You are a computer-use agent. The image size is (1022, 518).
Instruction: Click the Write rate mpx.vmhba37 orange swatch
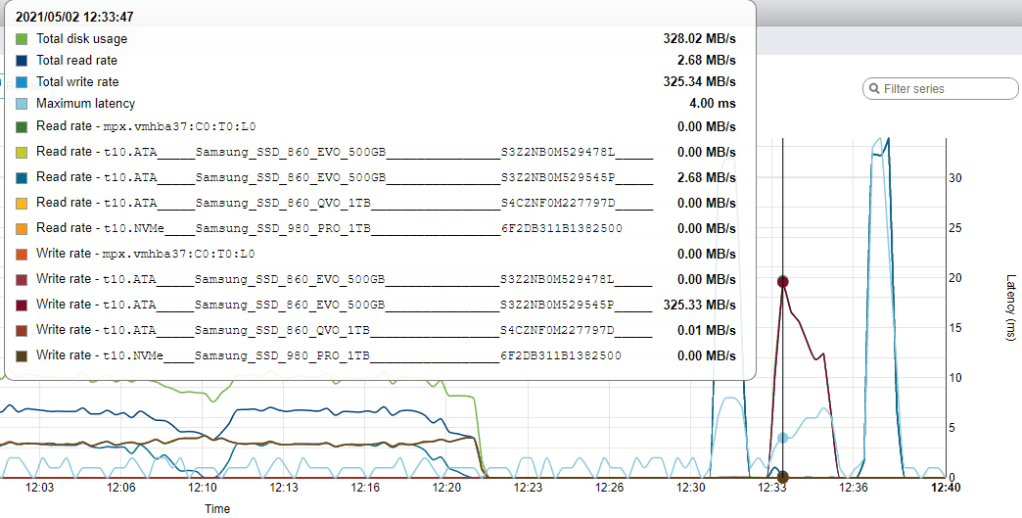click(x=22, y=254)
